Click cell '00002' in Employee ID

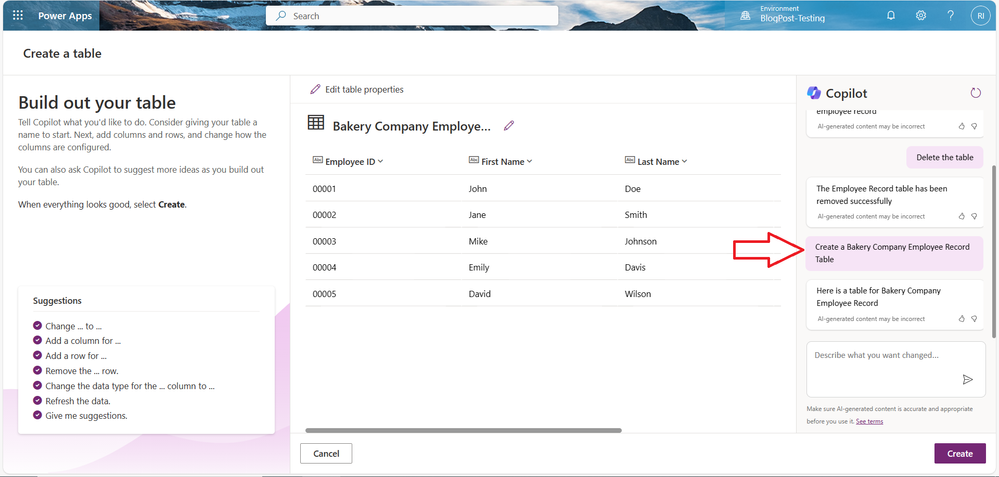[x=324, y=215]
